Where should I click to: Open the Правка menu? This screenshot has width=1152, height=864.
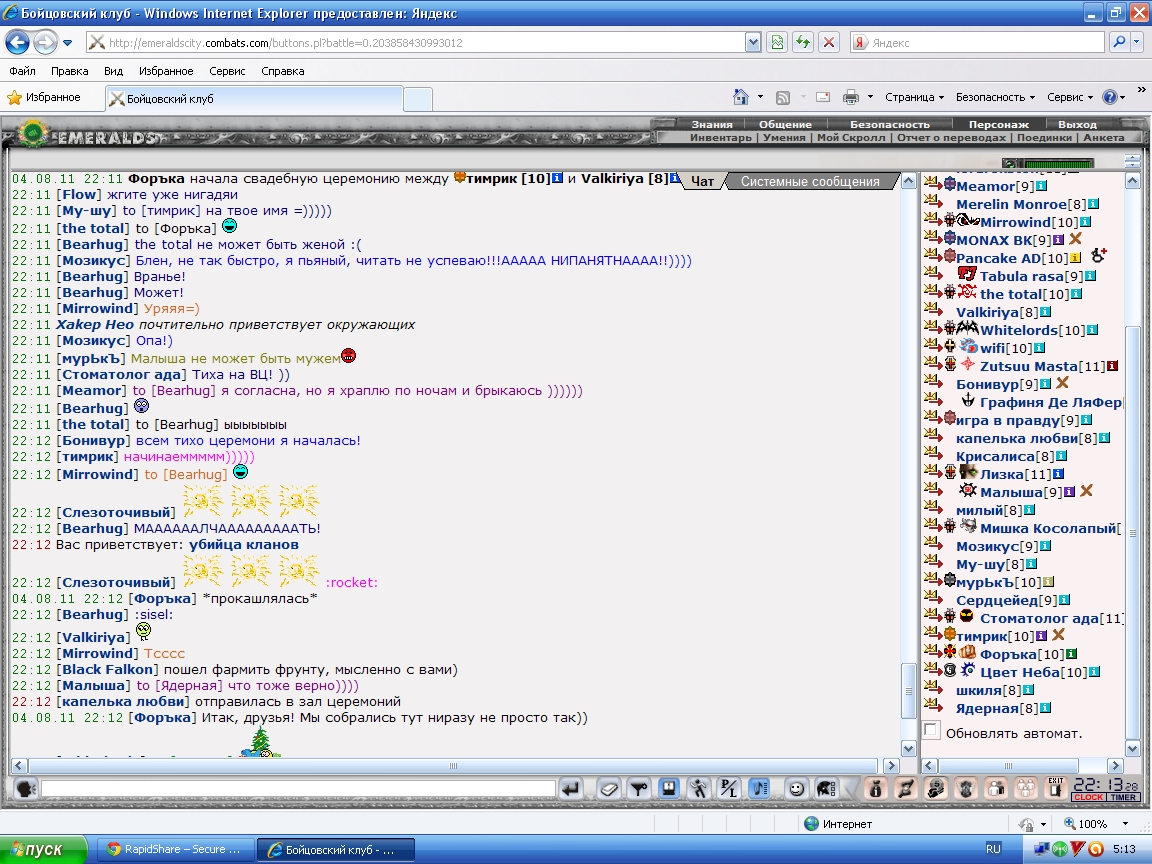pyautogui.click(x=70, y=71)
